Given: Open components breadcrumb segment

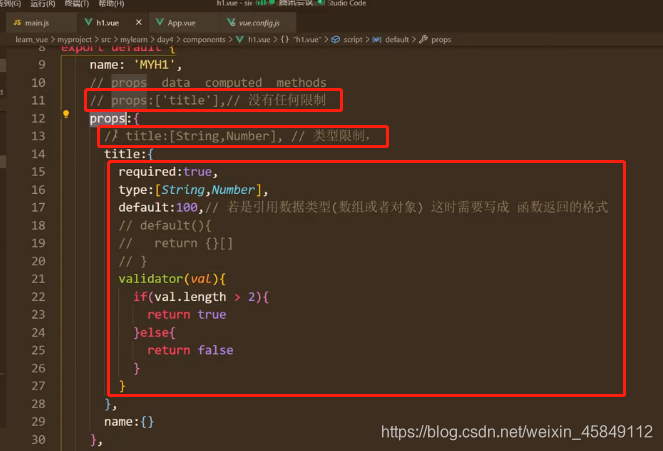Looking at the screenshot, I should click(x=204, y=40).
